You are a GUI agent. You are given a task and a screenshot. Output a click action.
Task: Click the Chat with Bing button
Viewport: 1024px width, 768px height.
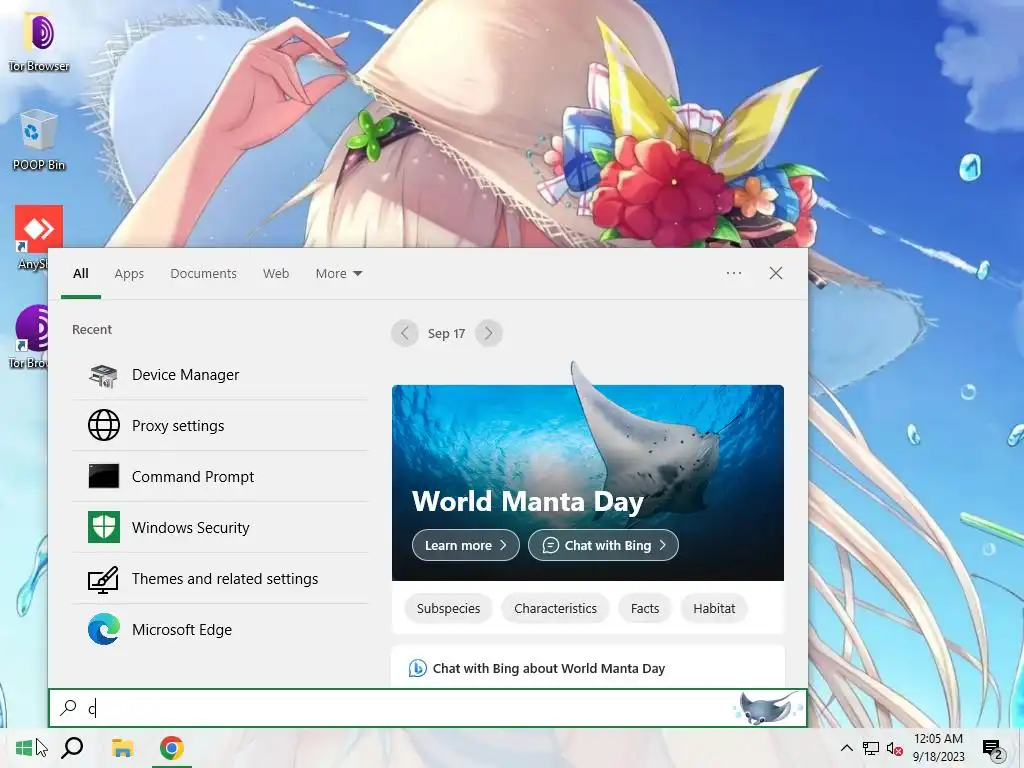click(603, 545)
